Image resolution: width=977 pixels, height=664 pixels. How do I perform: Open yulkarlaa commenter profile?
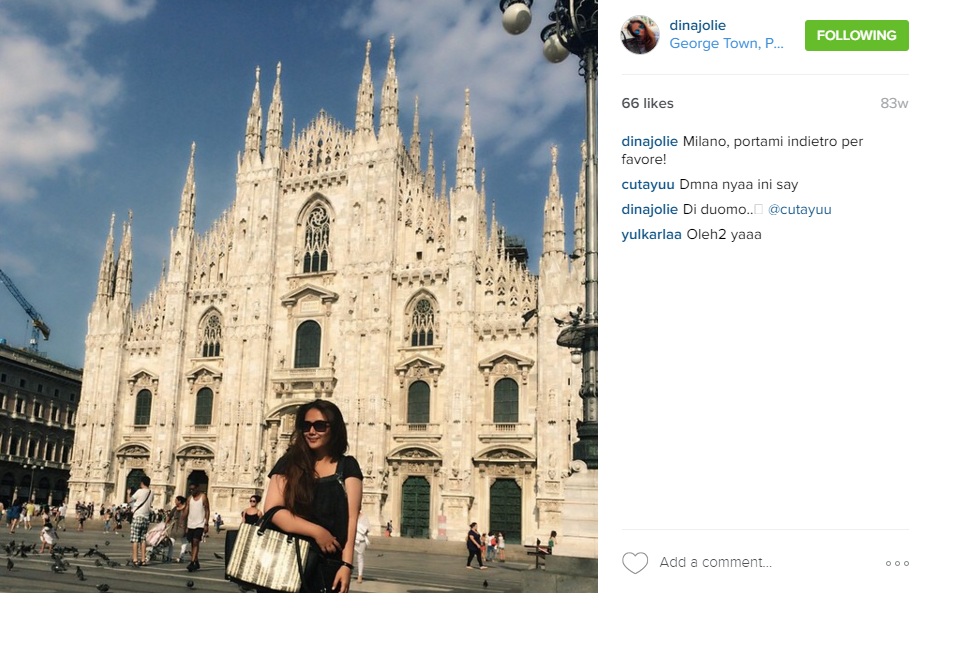651,235
